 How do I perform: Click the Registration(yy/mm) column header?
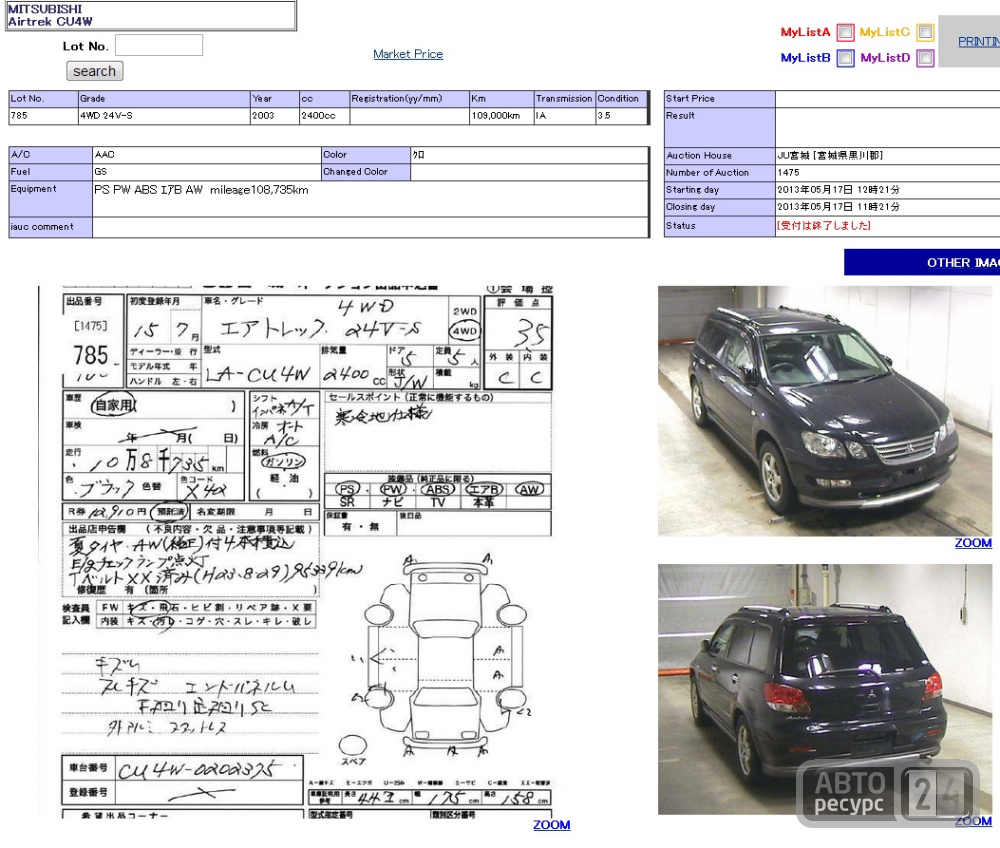409,98
